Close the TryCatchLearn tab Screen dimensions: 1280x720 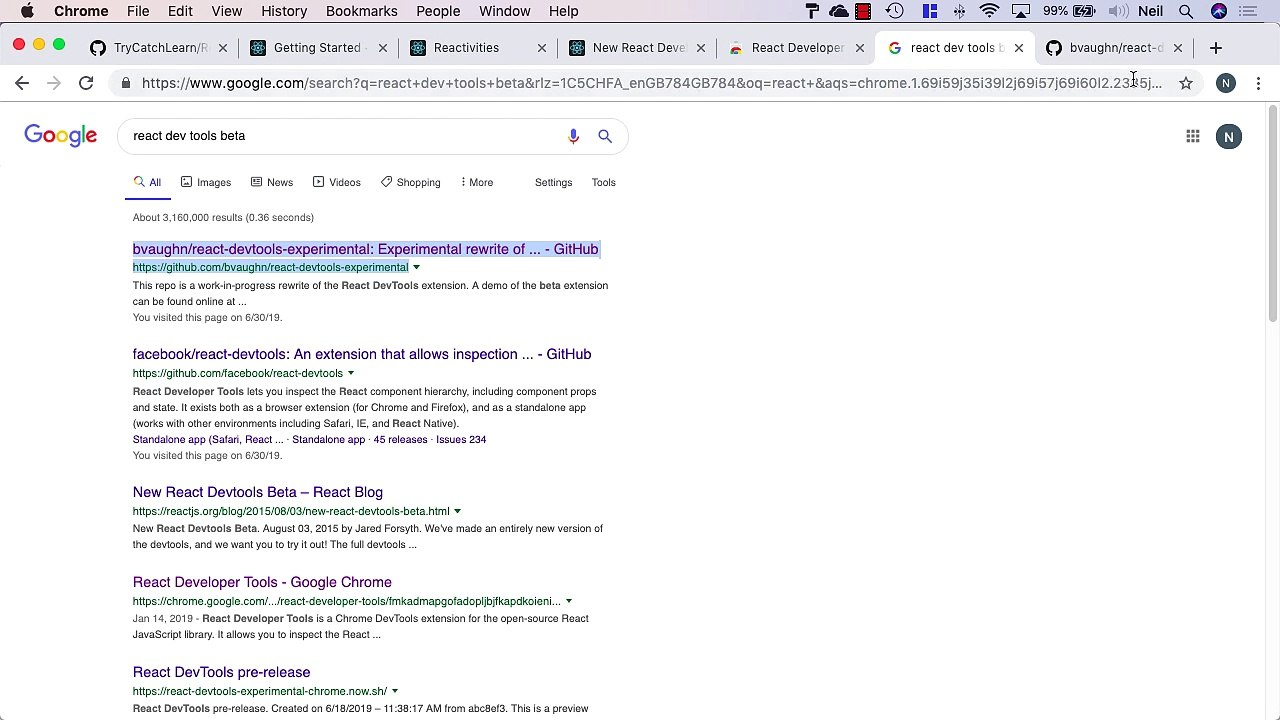point(223,48)
